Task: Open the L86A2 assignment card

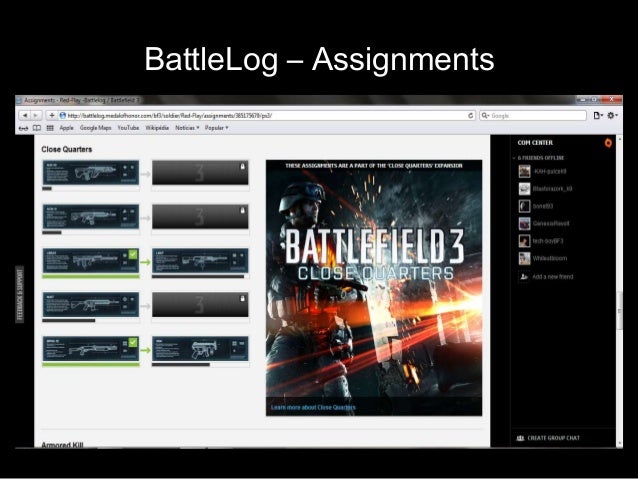Action: [x=91, y=261]
